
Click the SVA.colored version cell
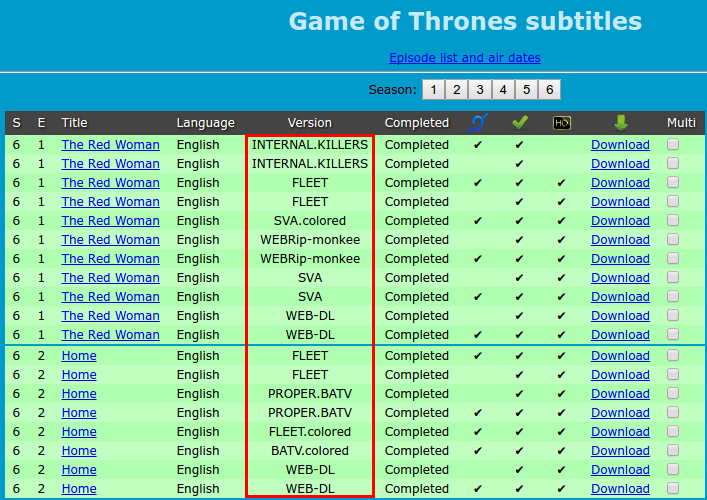click(310, 221)
